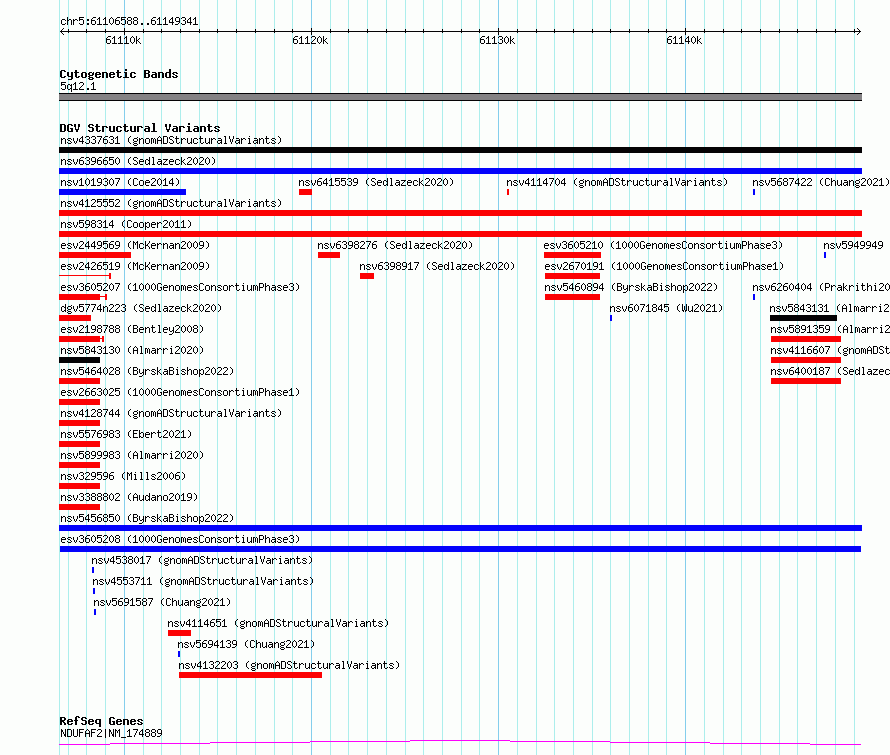Image resolution: width=890 pixels, height=755 pixels.
Task: Open nsv5691587 (Chuang2021) variant
Action: (x=162, y=602)
